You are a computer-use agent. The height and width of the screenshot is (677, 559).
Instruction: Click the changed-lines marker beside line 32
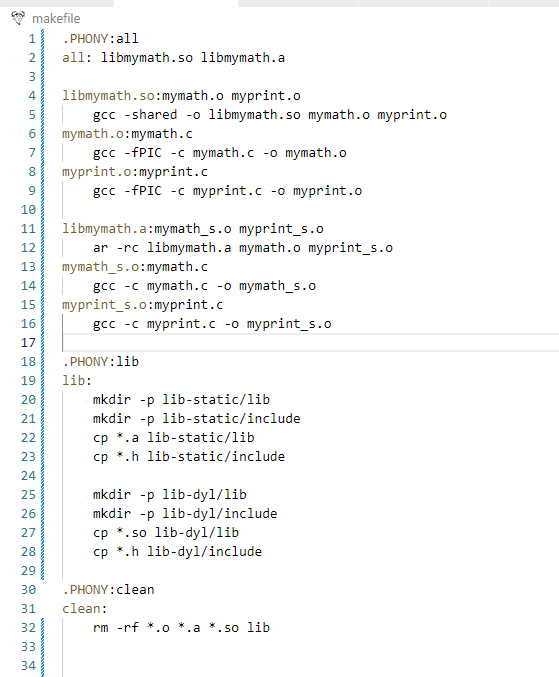42,628
